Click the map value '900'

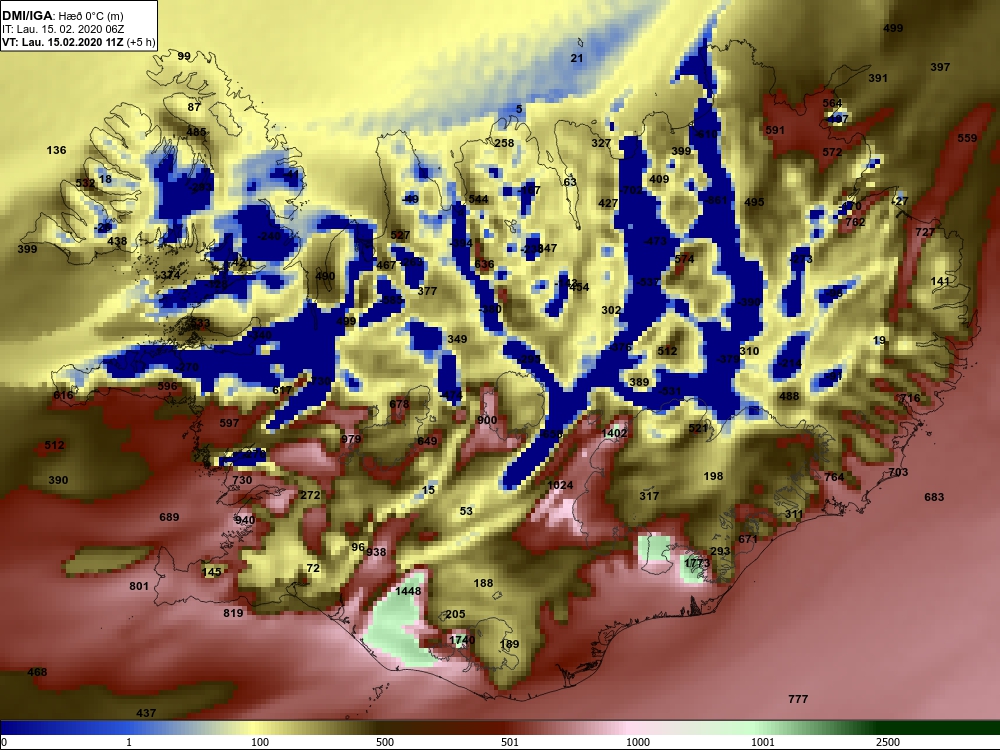487,420
